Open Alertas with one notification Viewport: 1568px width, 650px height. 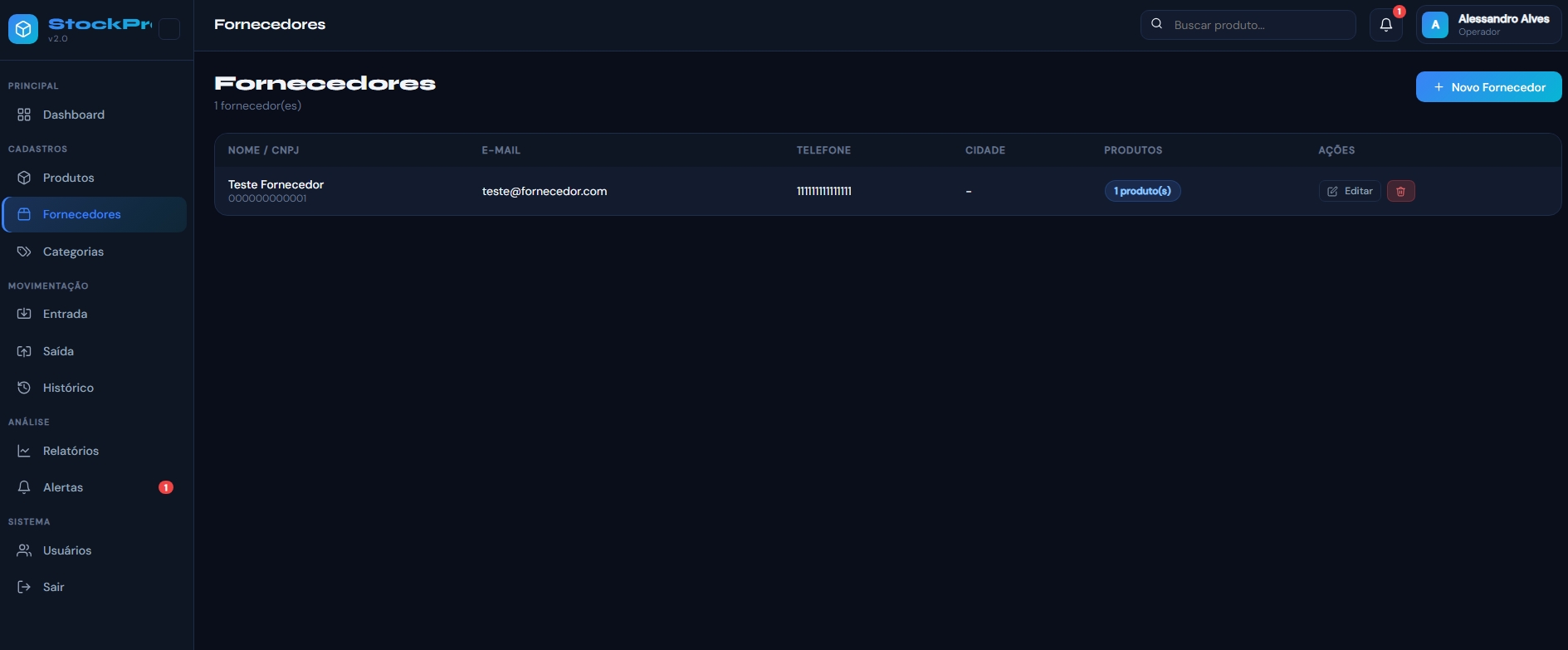[x=63, y=487]
